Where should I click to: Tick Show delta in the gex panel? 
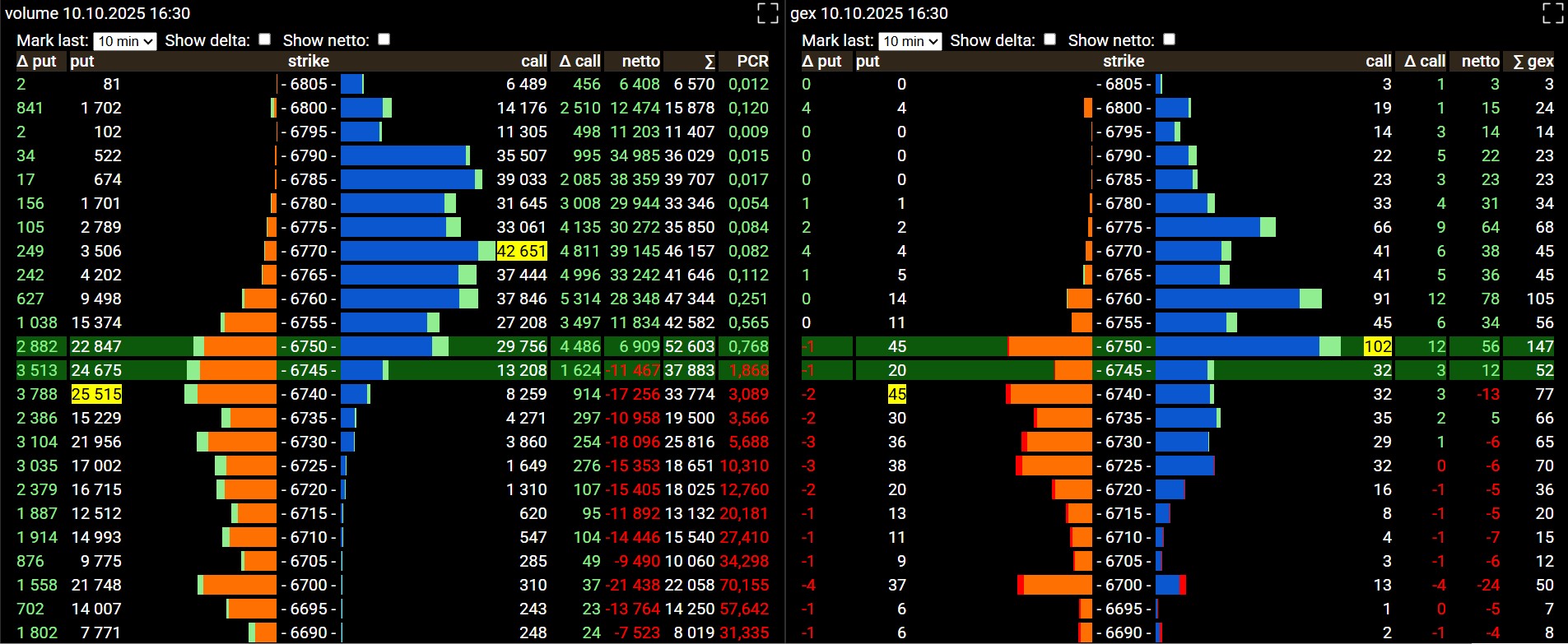tap(1049, 39)
